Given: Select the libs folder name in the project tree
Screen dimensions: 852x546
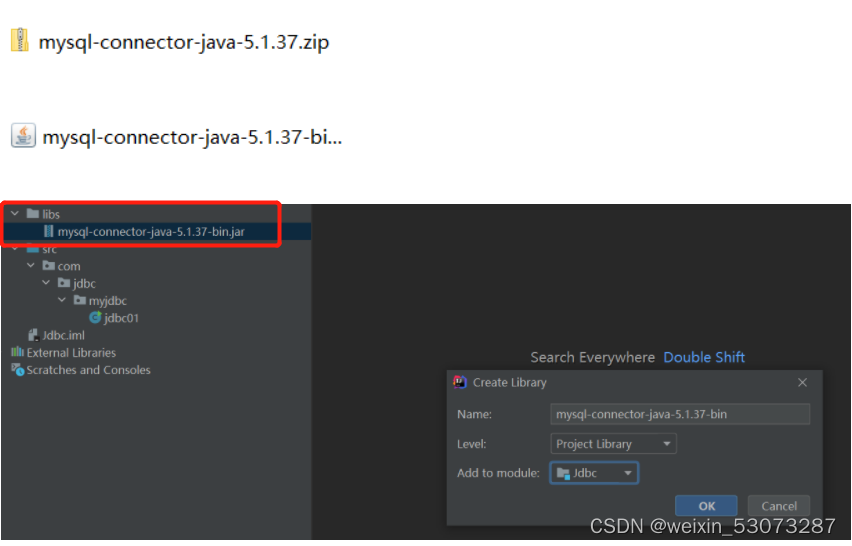Looking at the screenshot, I should click(51, 214).
